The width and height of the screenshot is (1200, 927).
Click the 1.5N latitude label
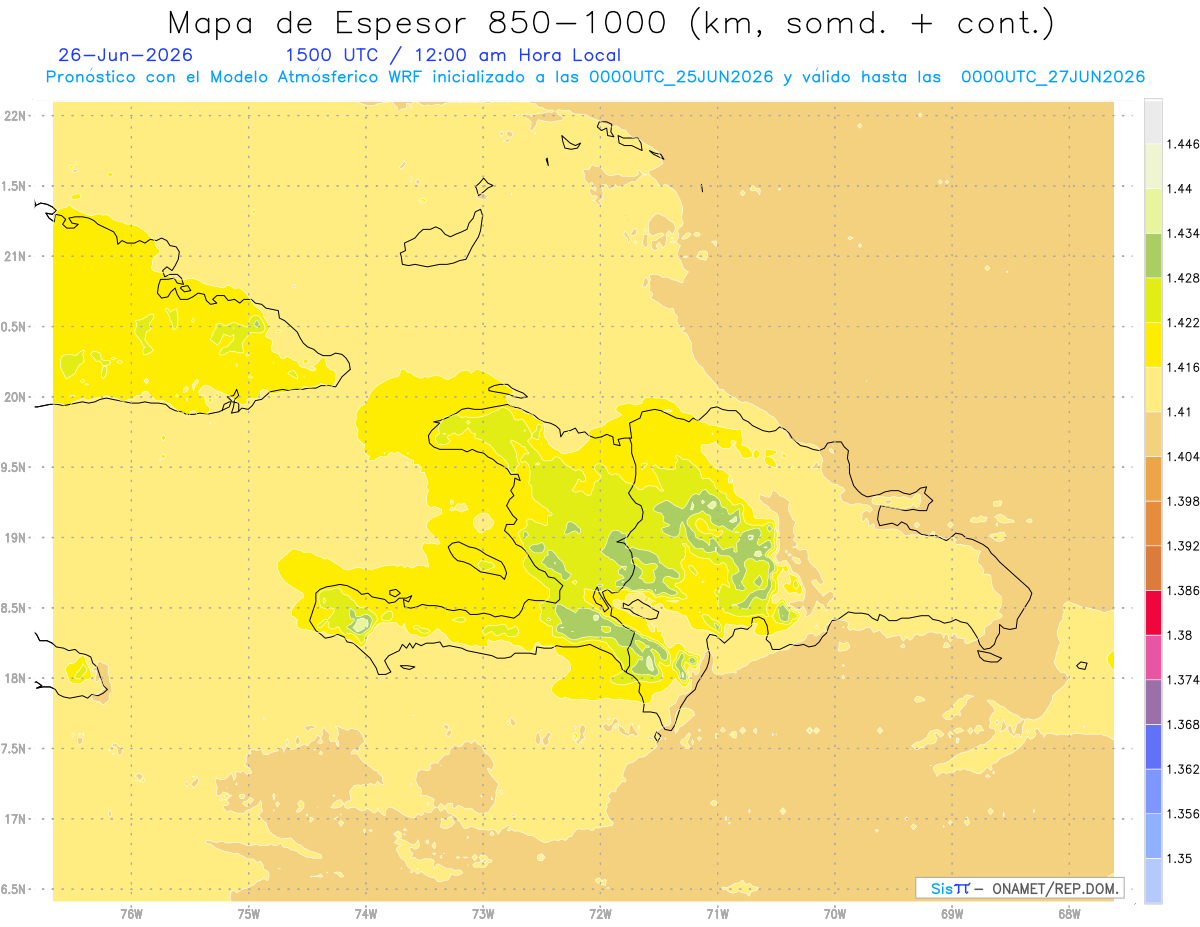[x=15, y=186]
